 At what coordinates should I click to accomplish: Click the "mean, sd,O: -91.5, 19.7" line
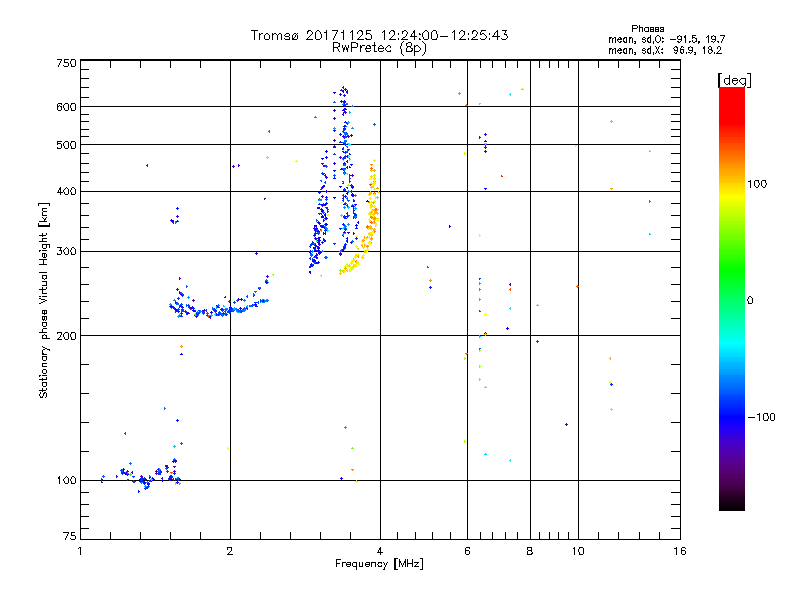tap(666, 39)
